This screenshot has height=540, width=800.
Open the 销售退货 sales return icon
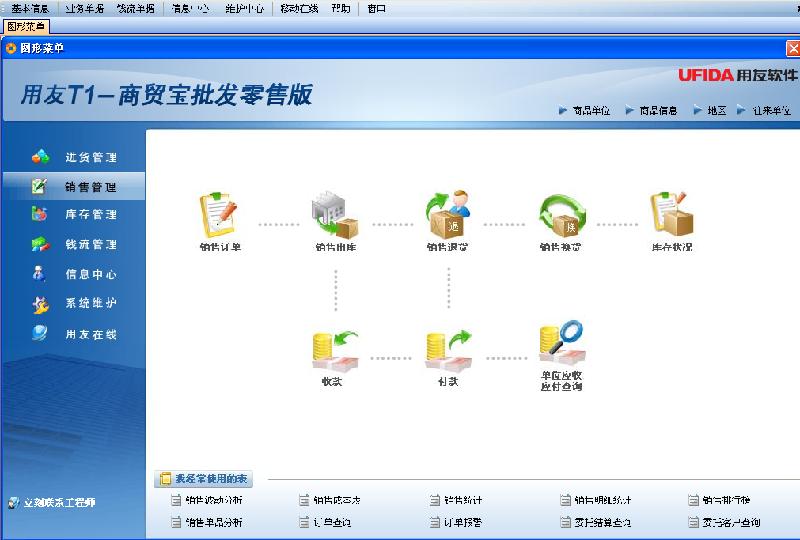click(448, 215)
